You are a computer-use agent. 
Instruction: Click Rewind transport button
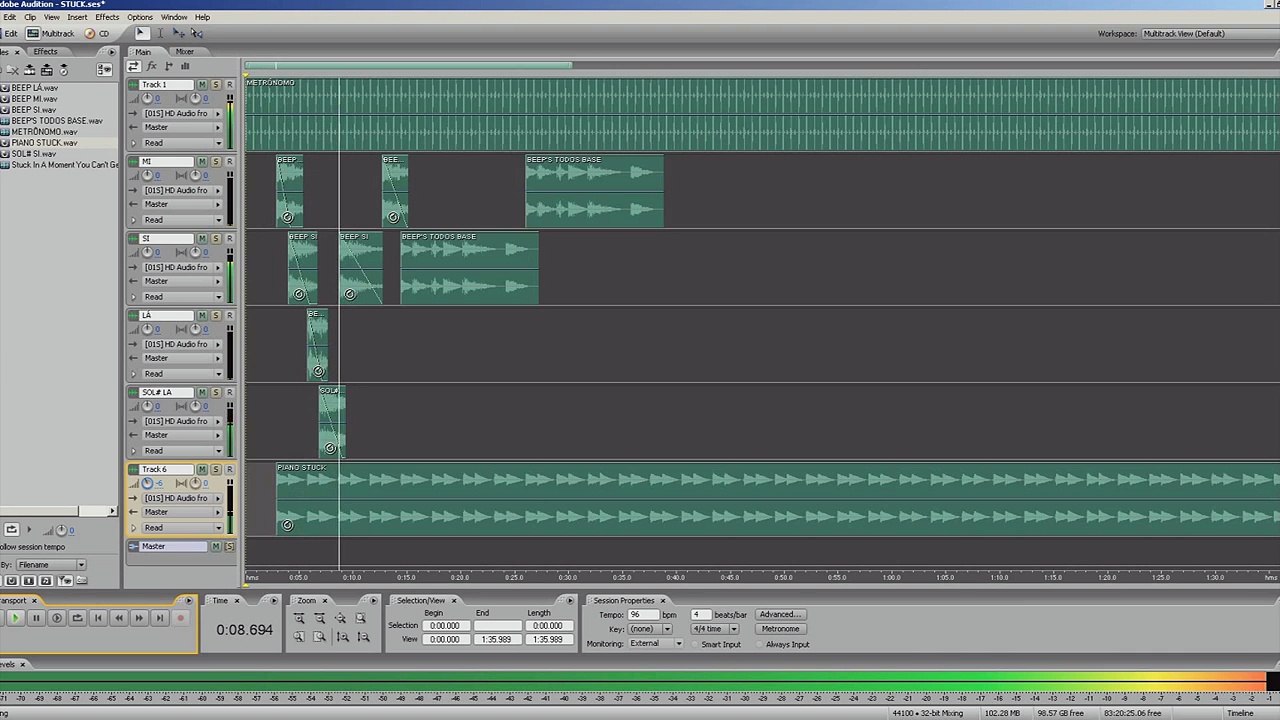point(118,618)
